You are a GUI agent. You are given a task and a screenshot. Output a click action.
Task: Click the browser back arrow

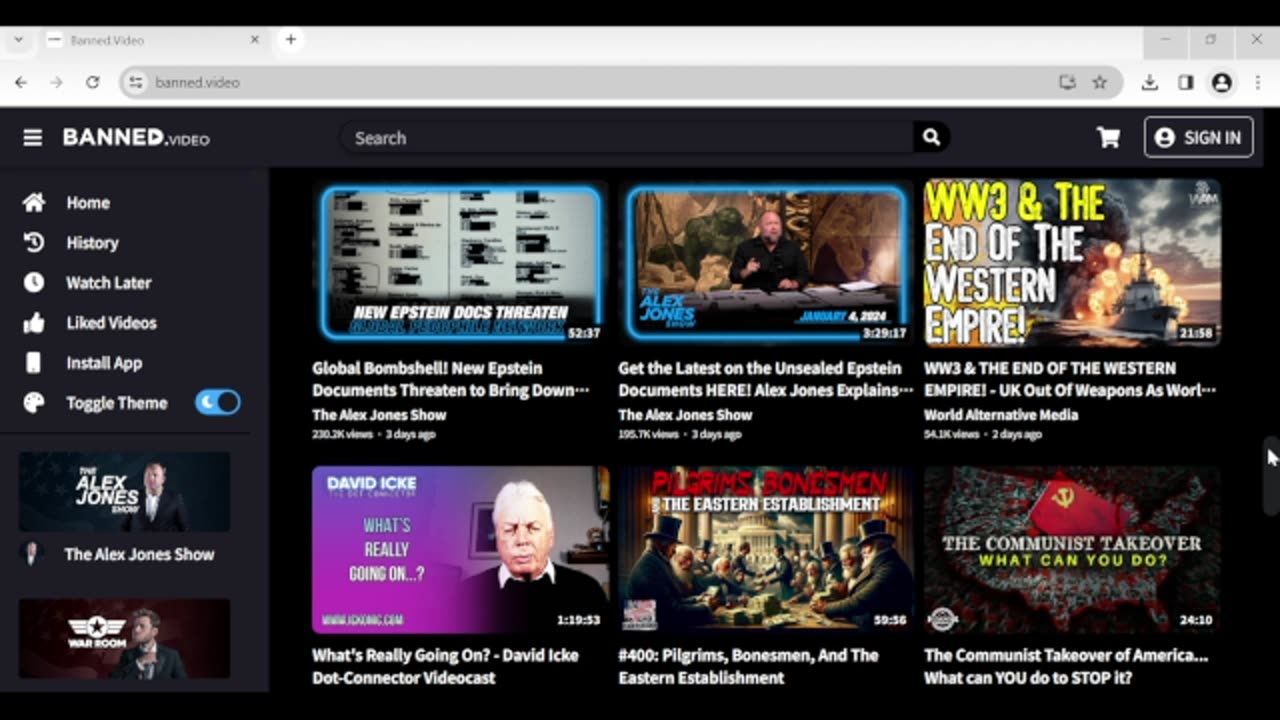pos(21,82)
